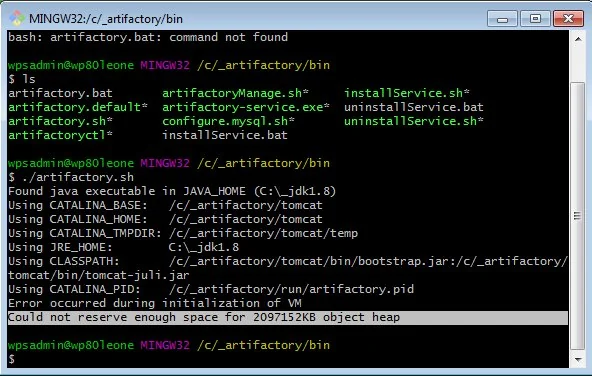
Task: Click the 'Using CATALINA_BASE:' line
Action: point(165,205)
